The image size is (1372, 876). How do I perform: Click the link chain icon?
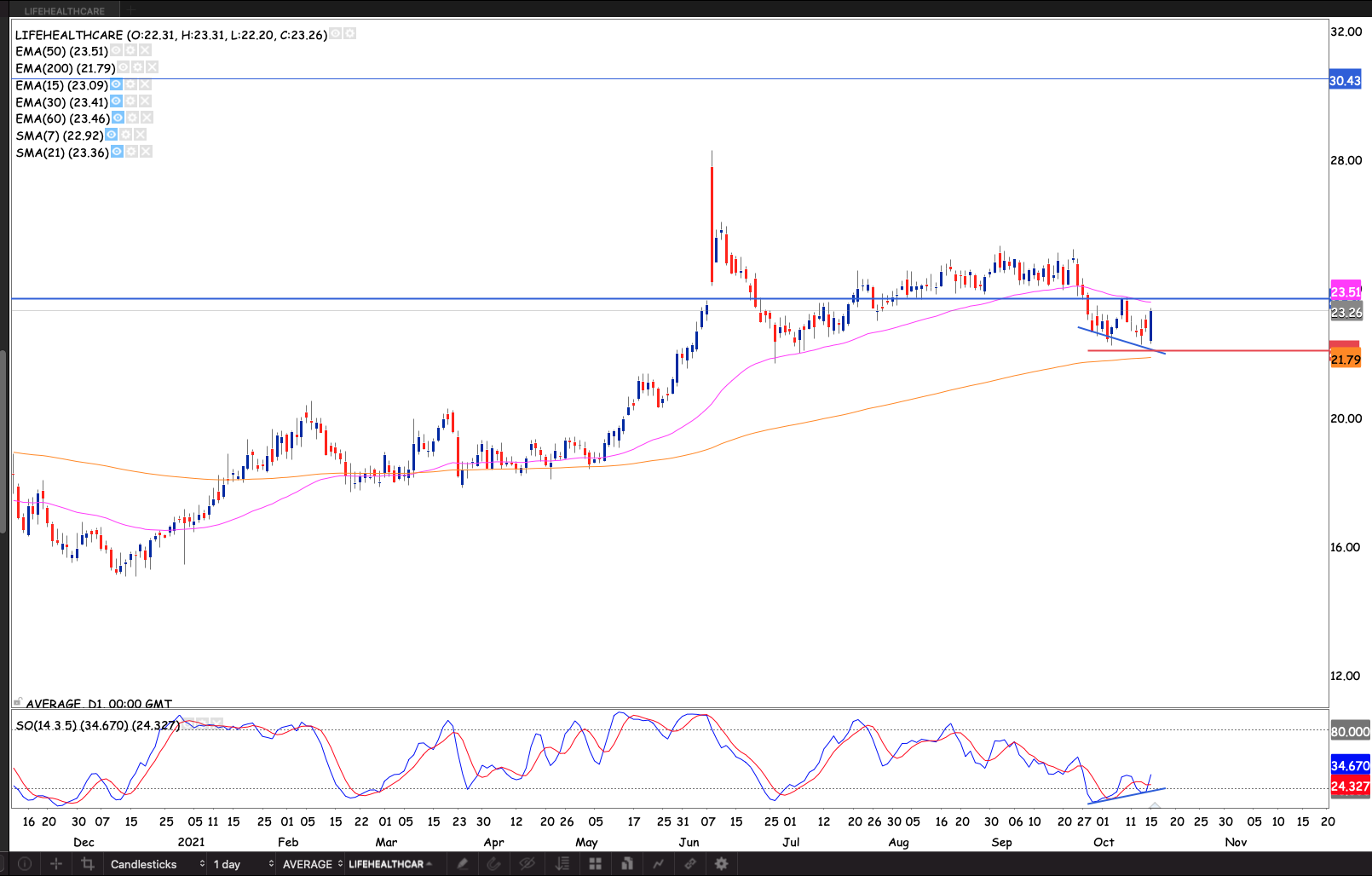coord(689,863)
